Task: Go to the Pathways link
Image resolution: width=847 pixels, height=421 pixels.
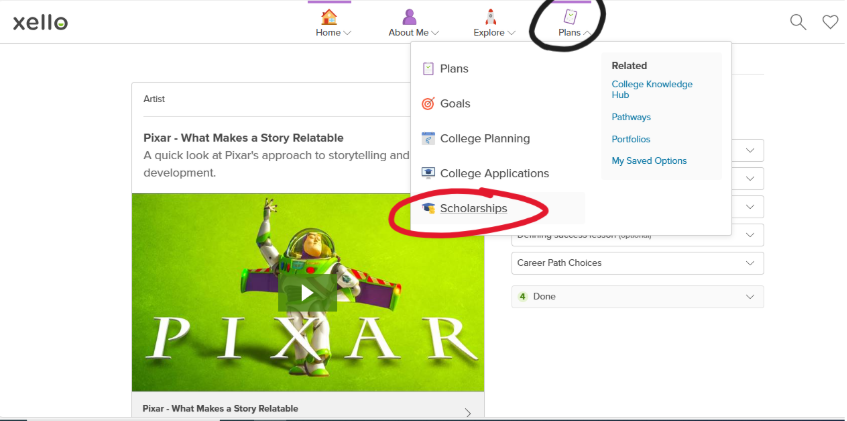Action: click(x=630, y=117)
